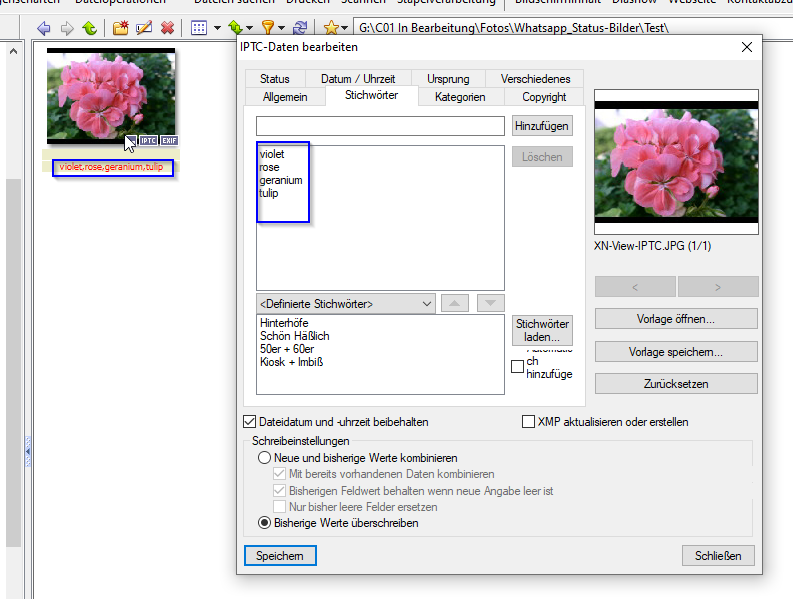This screenshot has height=599, width=793.
Task: Open the funnel filter dropdown arrow
Action: point(282,28)
